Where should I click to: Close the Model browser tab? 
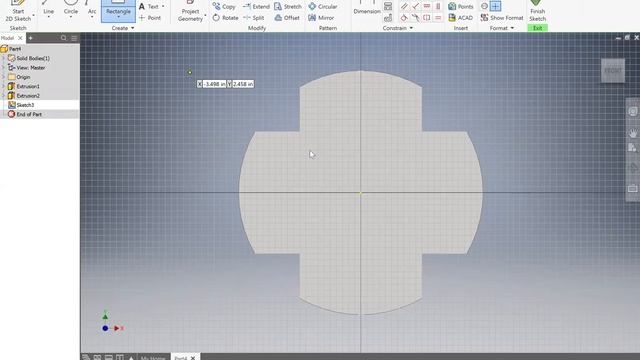click(x=20, y=38)
